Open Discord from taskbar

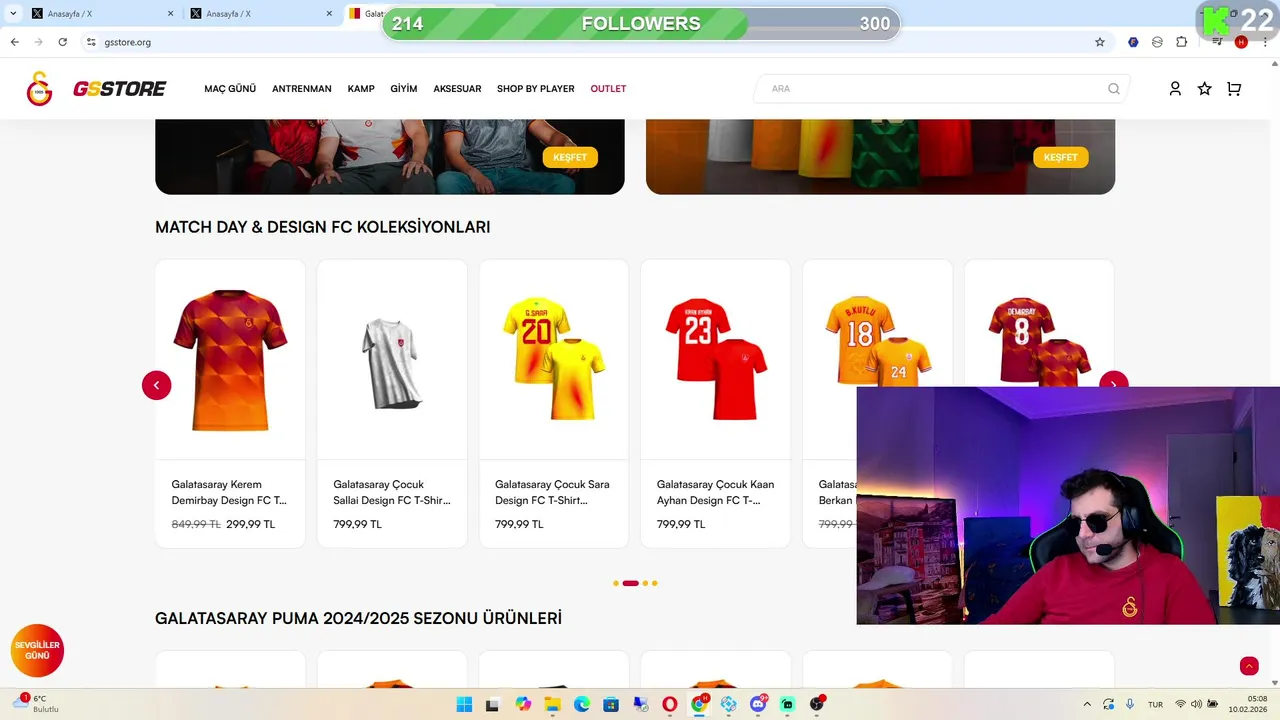(758, 704)
